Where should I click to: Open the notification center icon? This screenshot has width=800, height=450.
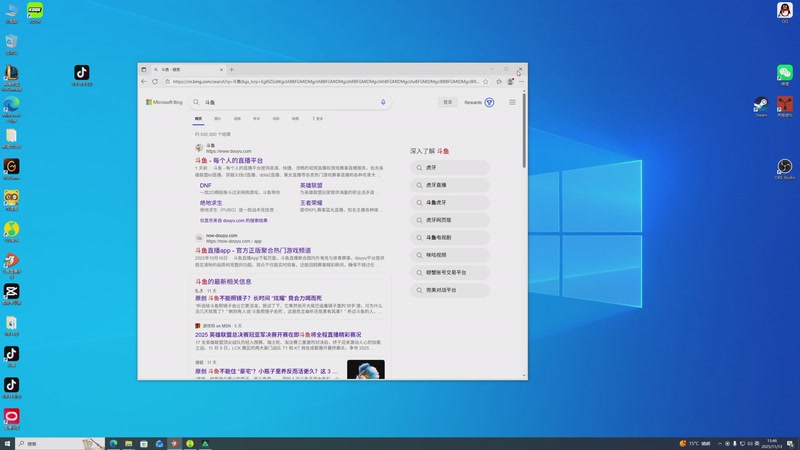790,443
